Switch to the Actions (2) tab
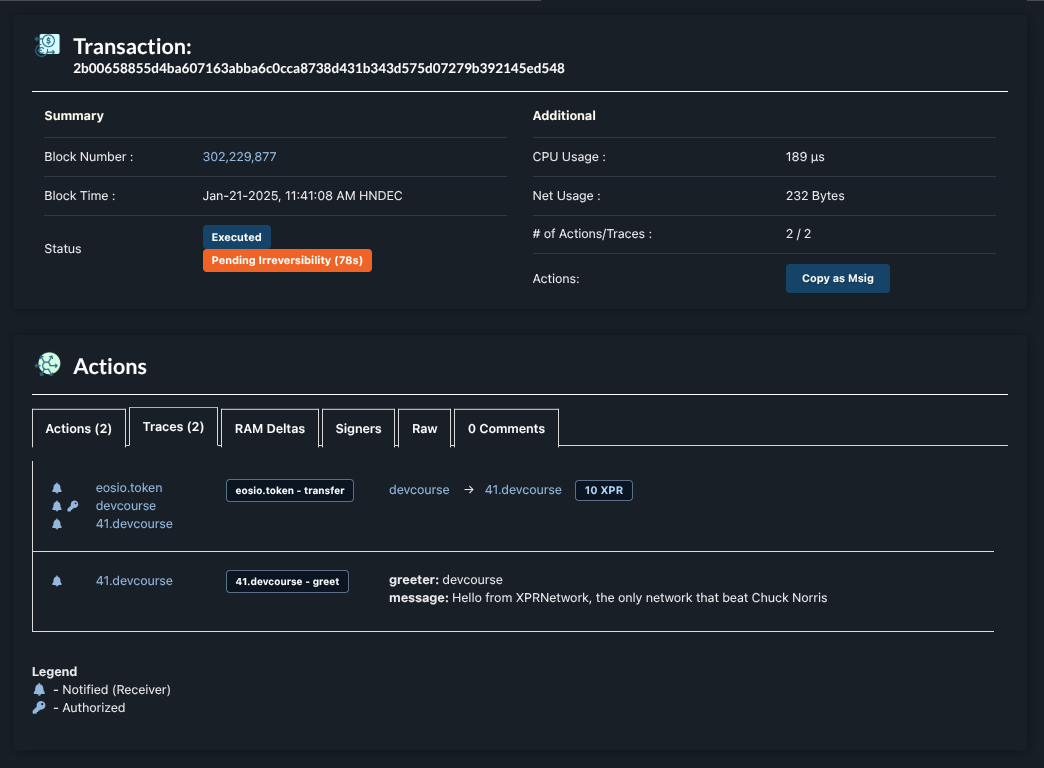This screenshot has height=768, width=1044. pyautogui.click(x=79, y=428)
